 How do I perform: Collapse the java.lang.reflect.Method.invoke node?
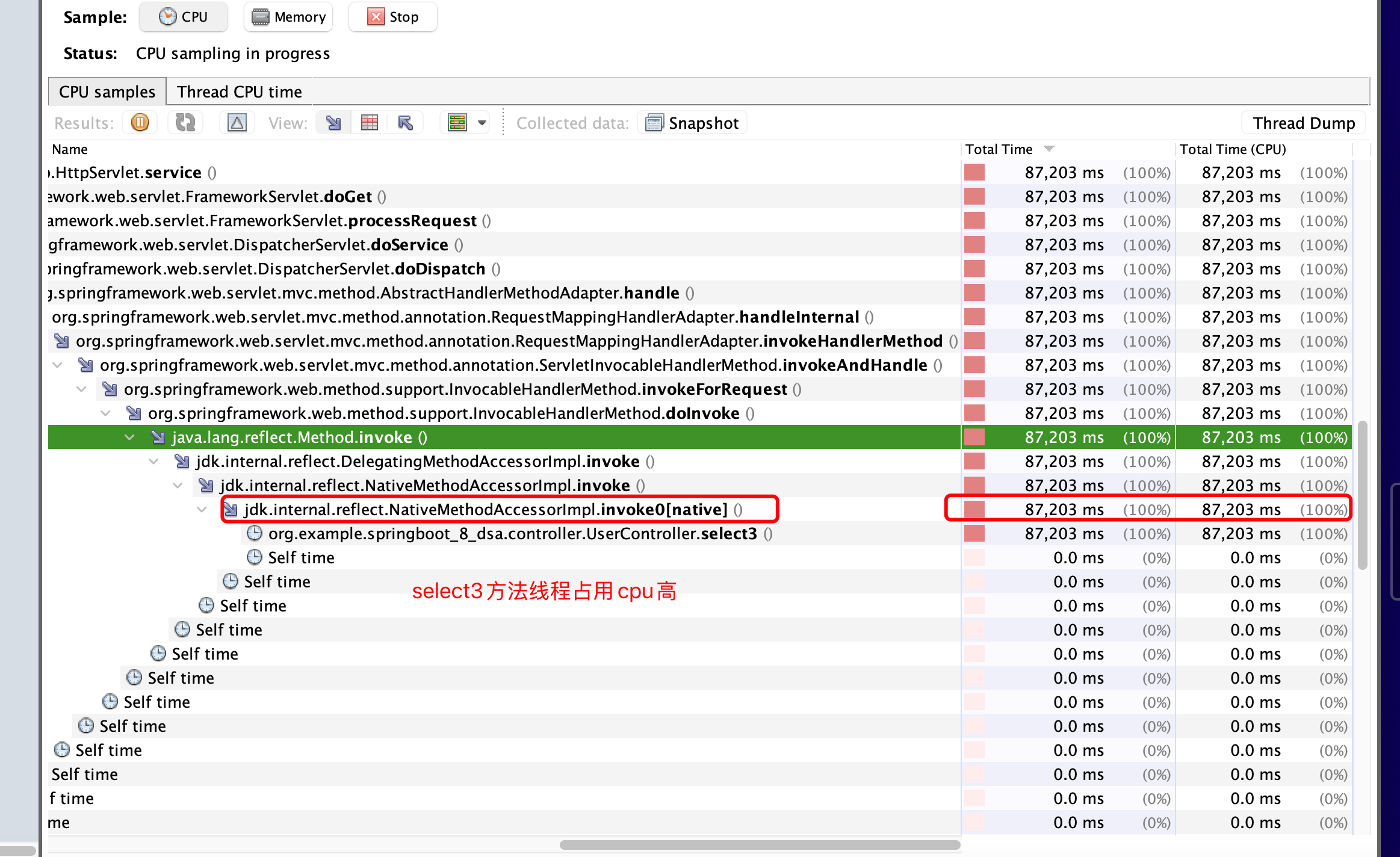(x=129, y=438)
